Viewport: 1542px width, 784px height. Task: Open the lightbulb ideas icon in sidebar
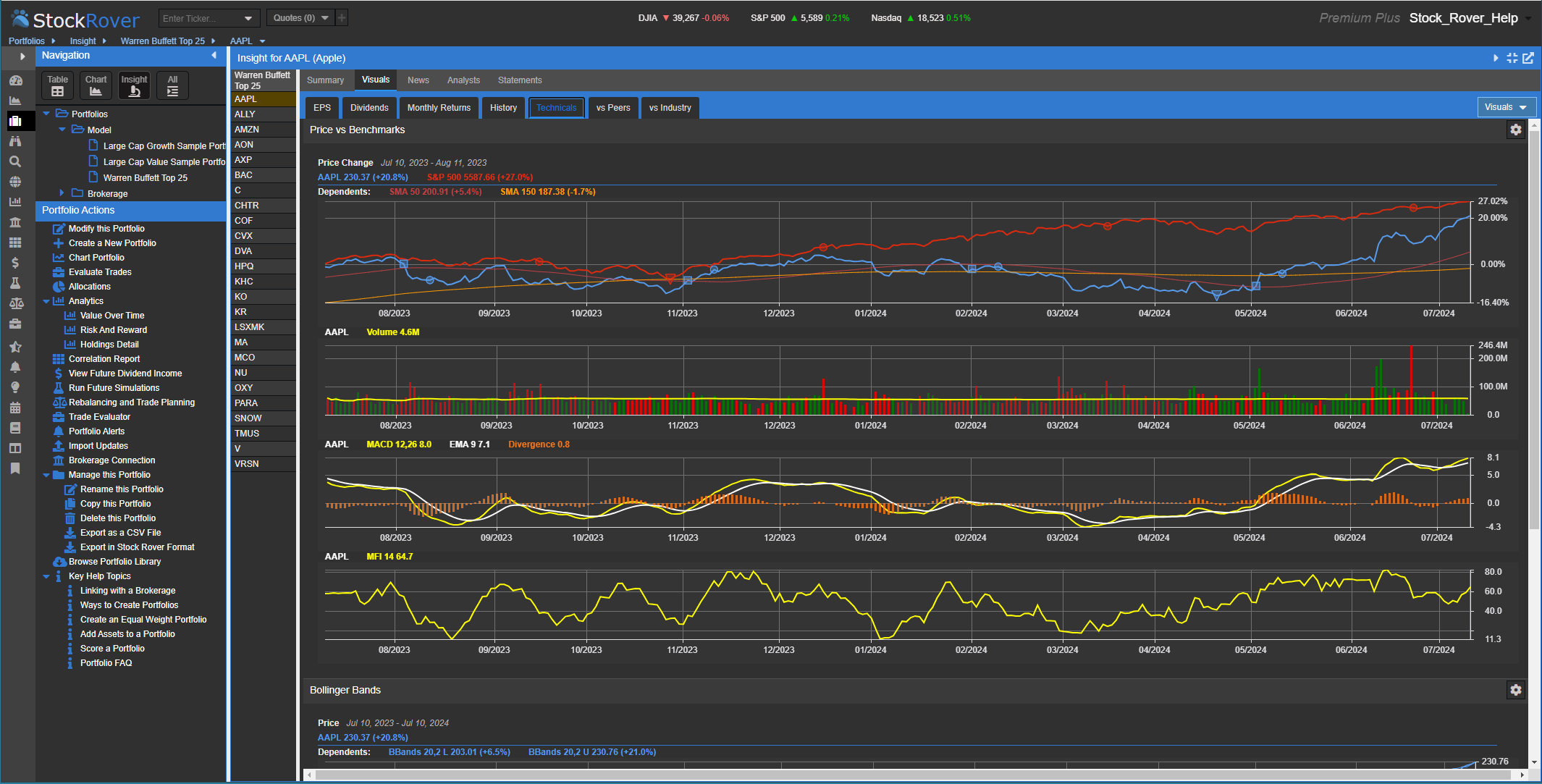(x=15, y=387)
